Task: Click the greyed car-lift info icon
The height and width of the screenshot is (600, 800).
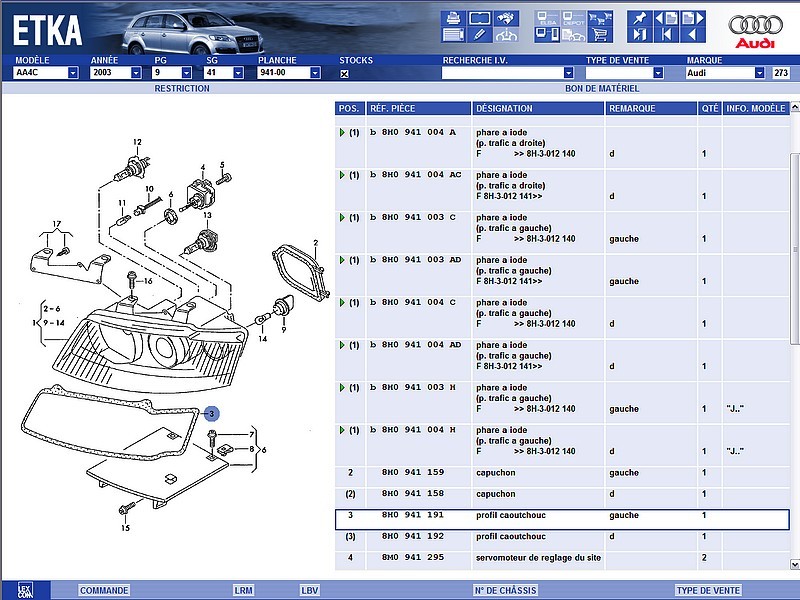Action: click(x=506, y=35)
